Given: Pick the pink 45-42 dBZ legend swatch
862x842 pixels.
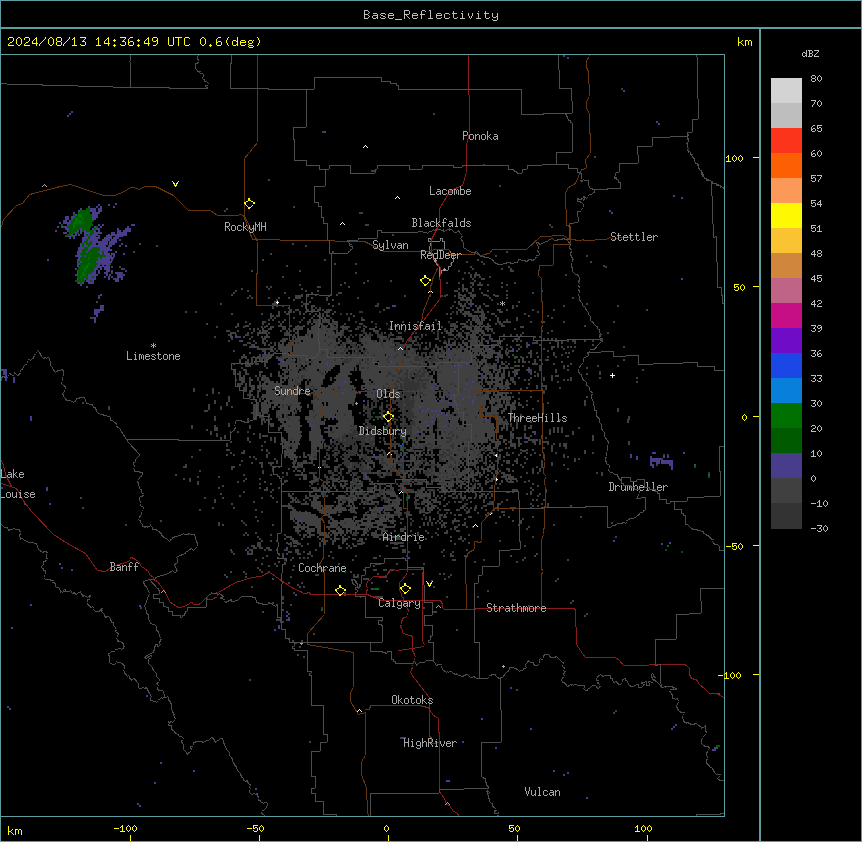Looking at the screenshot, I should coord(786,291).
